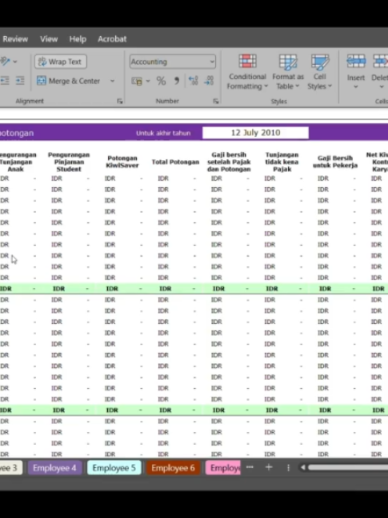Expand Conditional Formatting dropdown arrow

266,86
